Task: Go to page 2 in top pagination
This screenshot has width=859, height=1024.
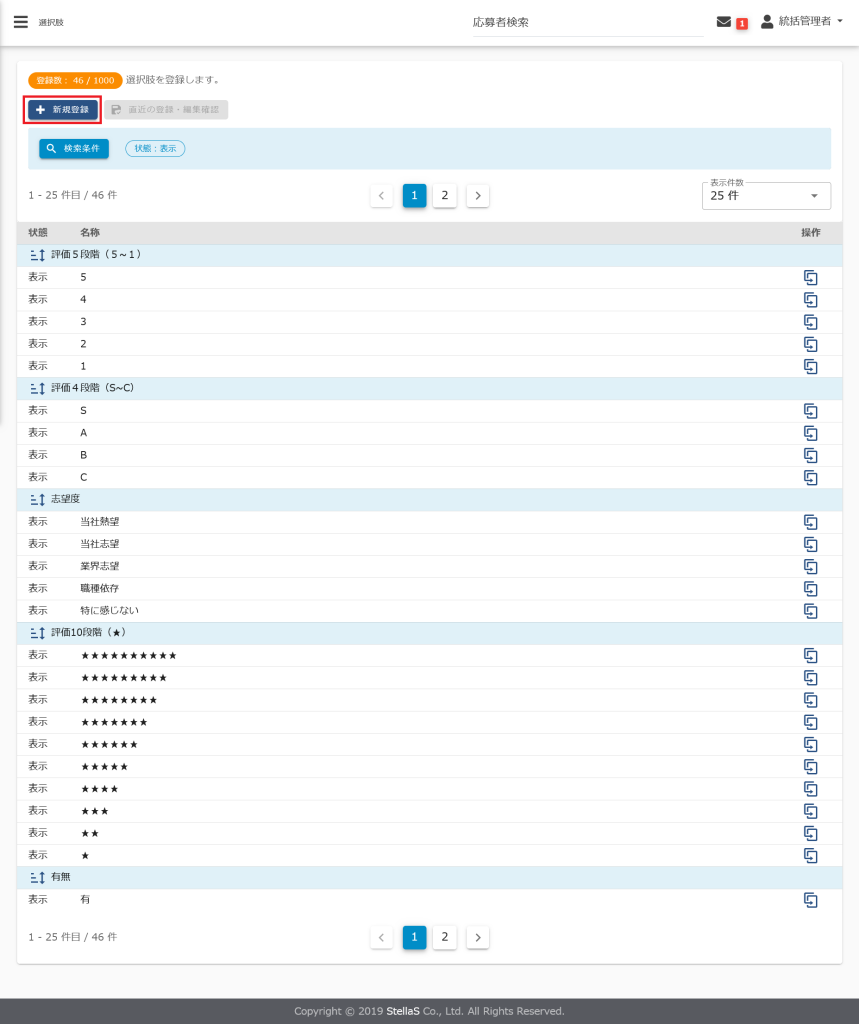Action: click(x=445, y=195)
